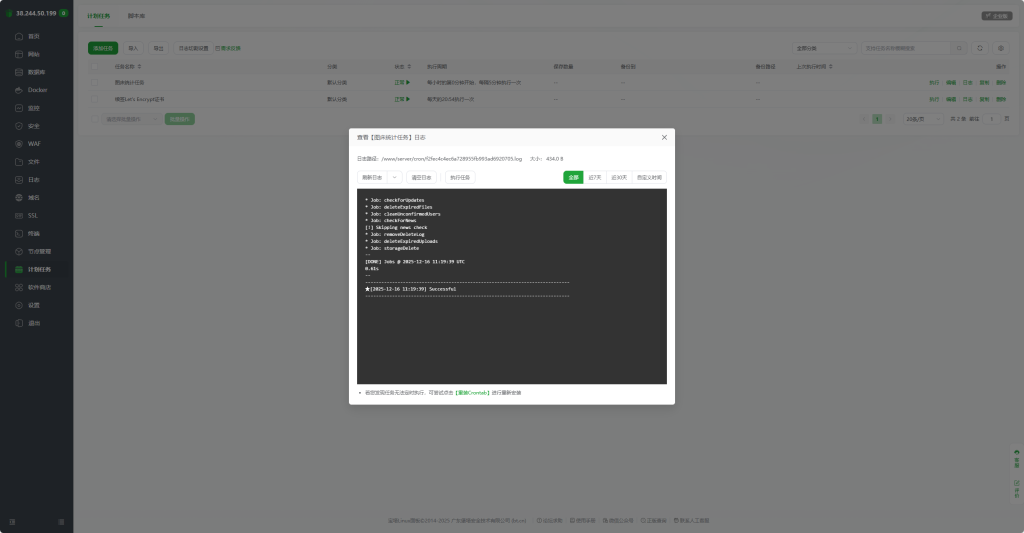Screen dimensions: 1024x533
Task: Open 网站 in the sidebar
Action: pyautogui.click(x=33, y=54)
